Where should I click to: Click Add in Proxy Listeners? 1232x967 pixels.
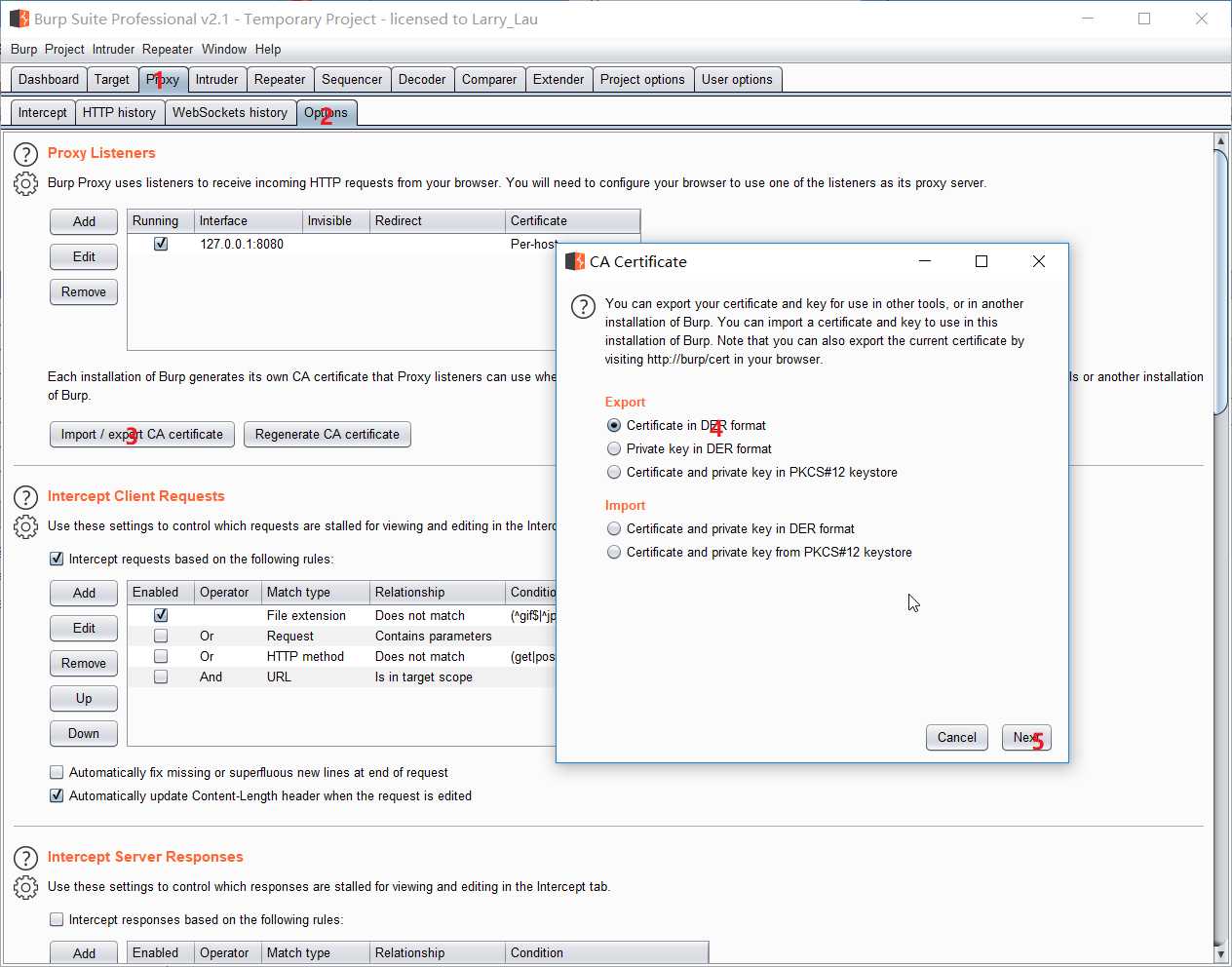pyautogui.click(x=84, y=221)
